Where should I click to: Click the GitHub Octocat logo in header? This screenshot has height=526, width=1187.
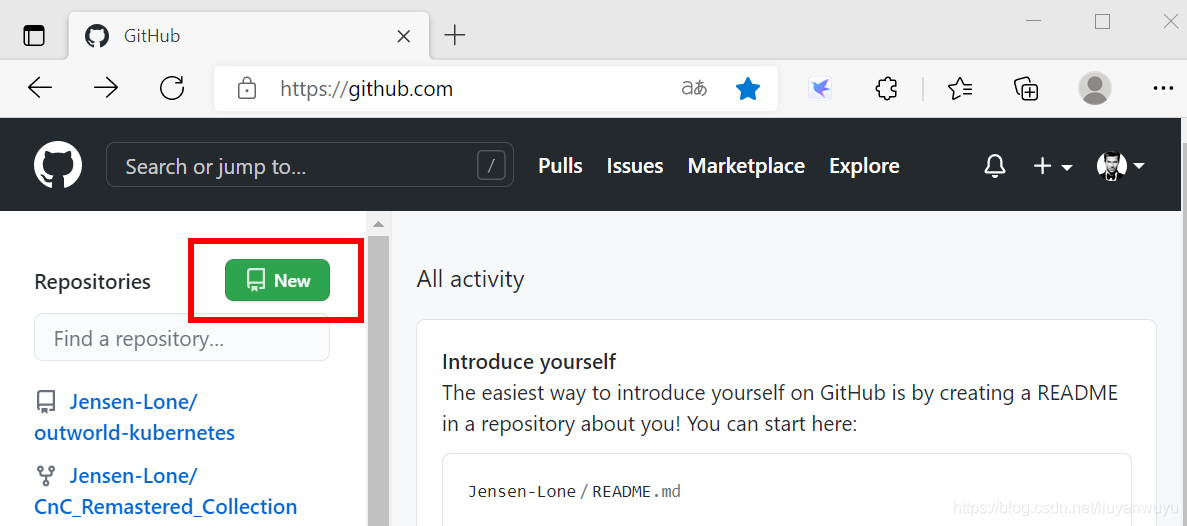(58, 166)
